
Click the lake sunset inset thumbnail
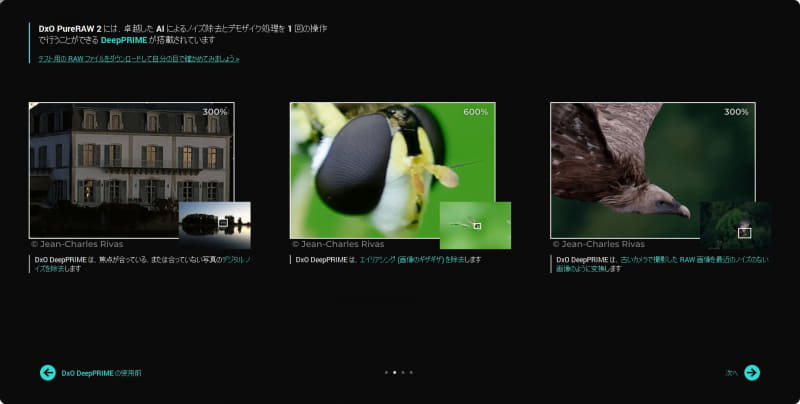pos(215,225)
